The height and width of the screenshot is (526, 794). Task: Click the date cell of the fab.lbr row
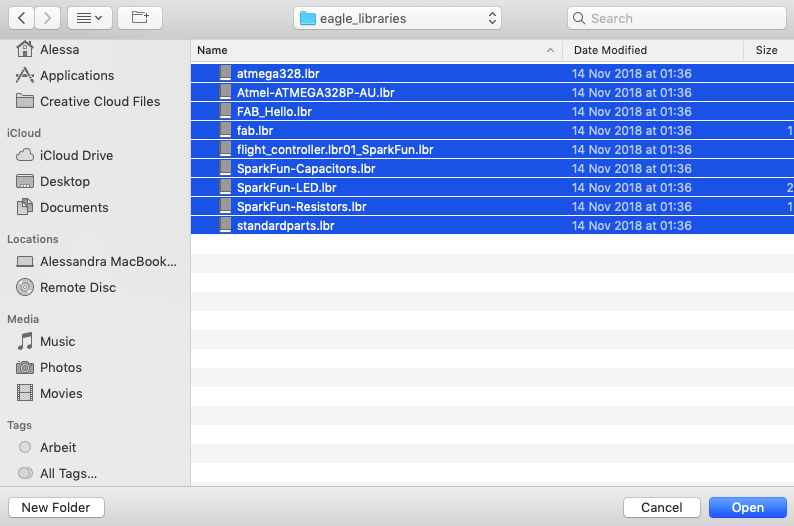(631, 131)
